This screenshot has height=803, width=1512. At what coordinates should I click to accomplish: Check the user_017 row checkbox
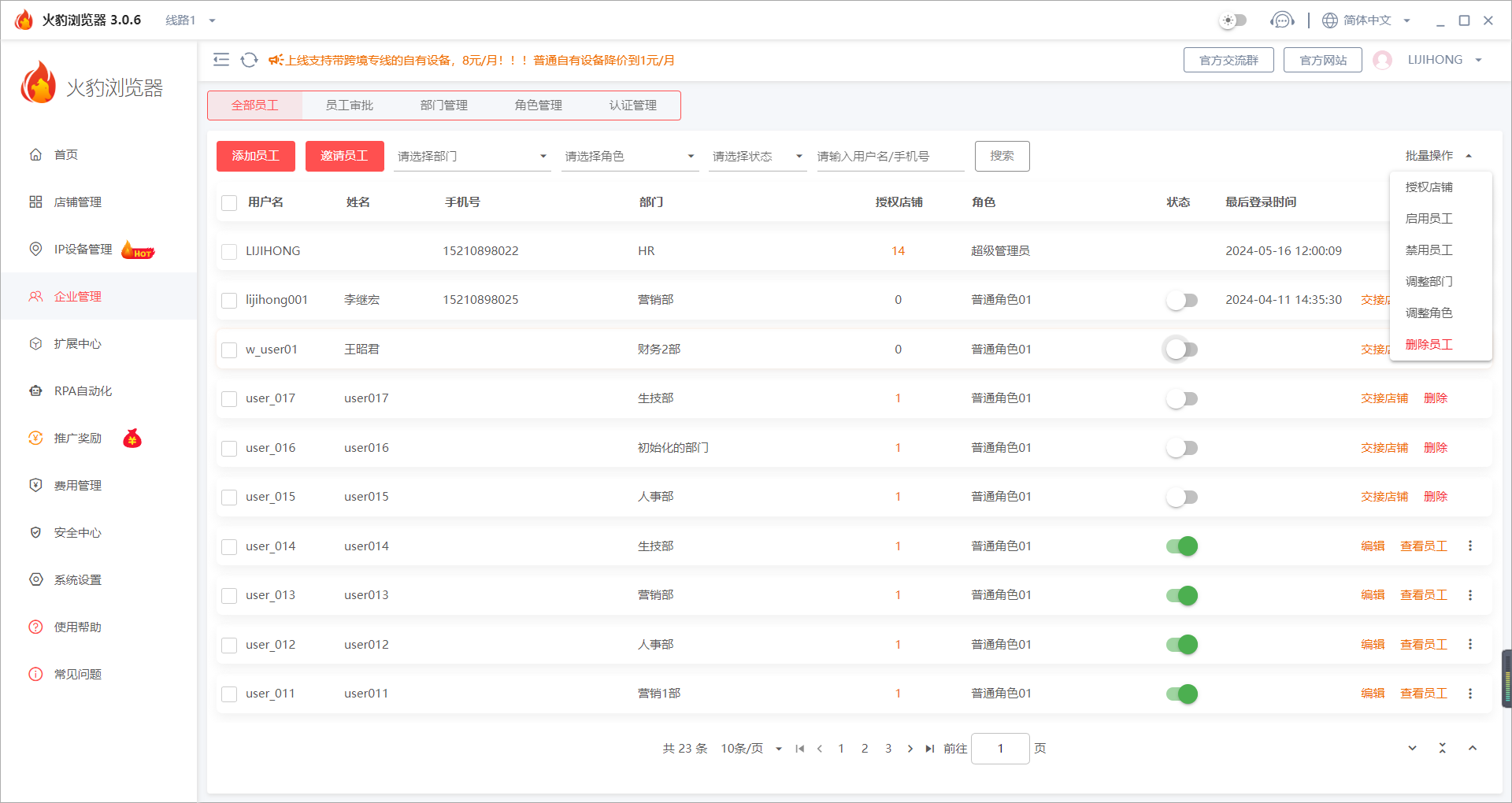tap(229, 399)
